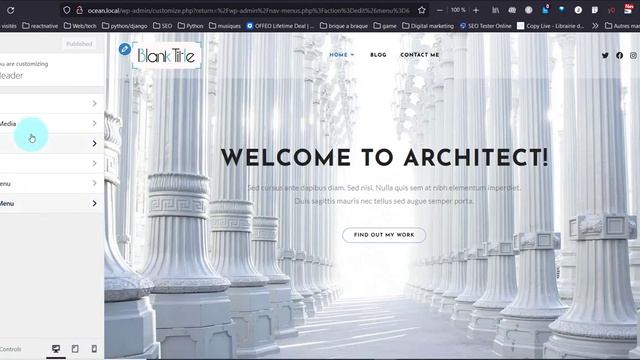Viewport: 640px width, 360px height.
Task: Reload the page with the browser refresh icon
Action: click(11, 10)
